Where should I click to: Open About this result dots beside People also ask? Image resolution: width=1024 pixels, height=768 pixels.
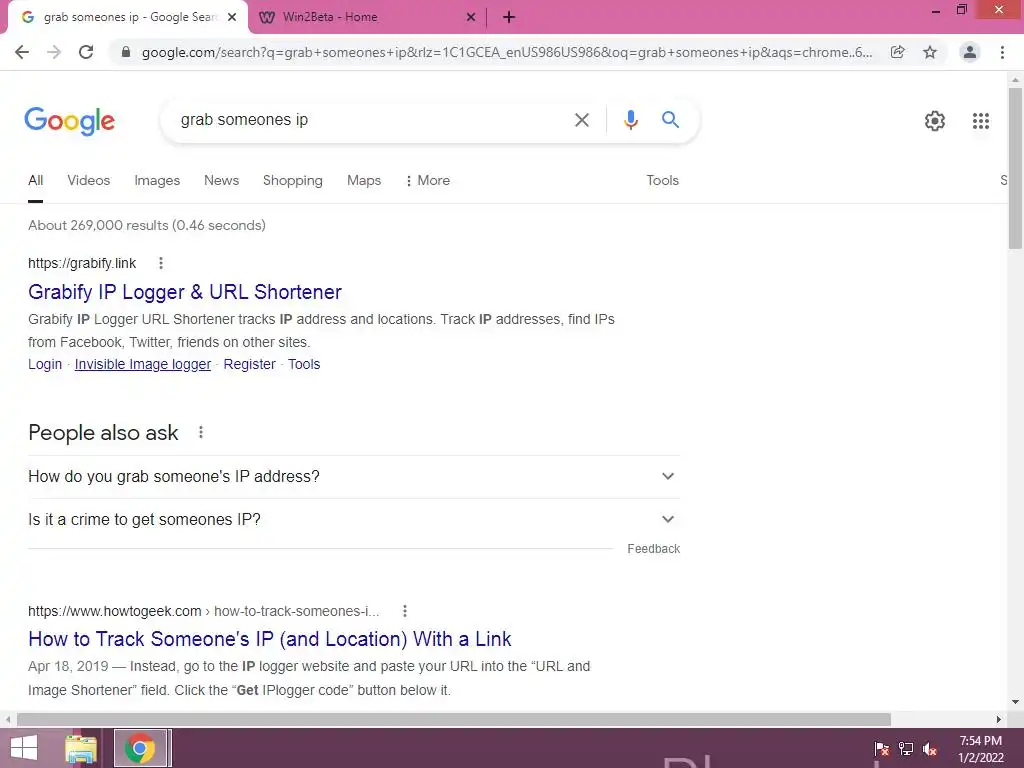pos(201,432)
